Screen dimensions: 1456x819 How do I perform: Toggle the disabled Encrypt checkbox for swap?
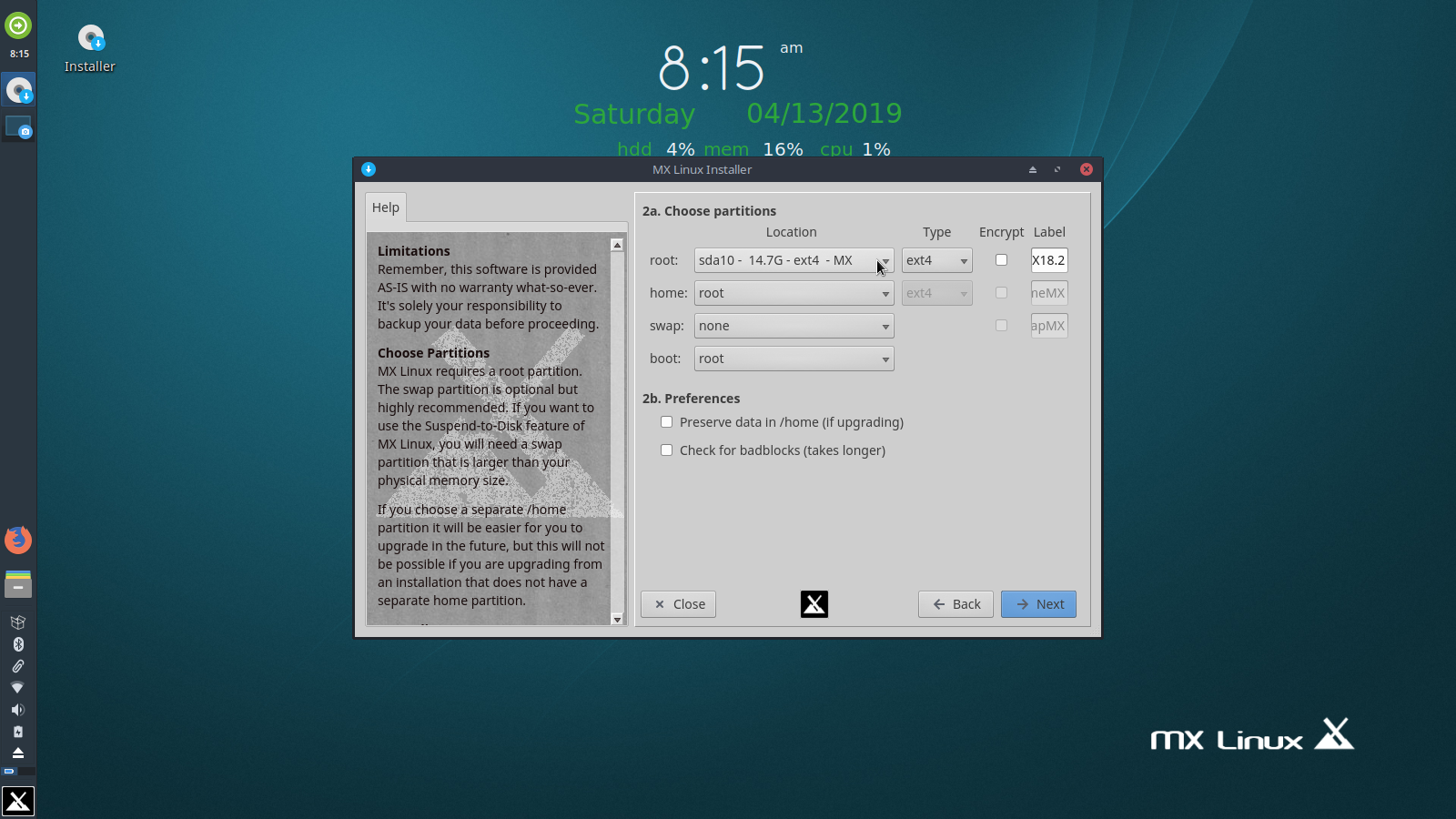point(1001,326)
